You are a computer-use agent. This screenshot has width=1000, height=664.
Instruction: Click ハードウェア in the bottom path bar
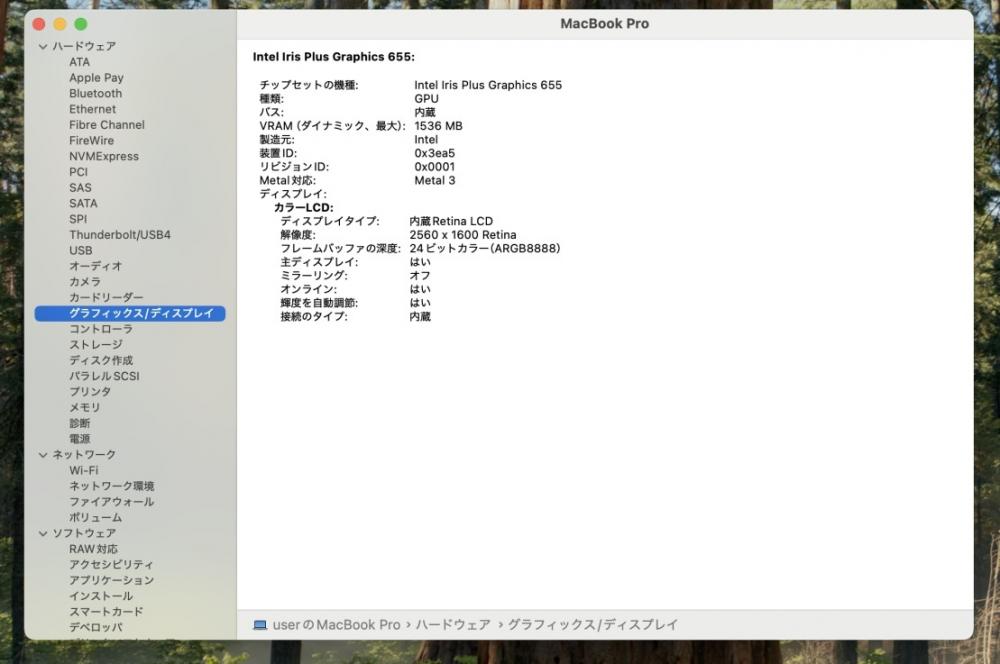tap(453, 625)
